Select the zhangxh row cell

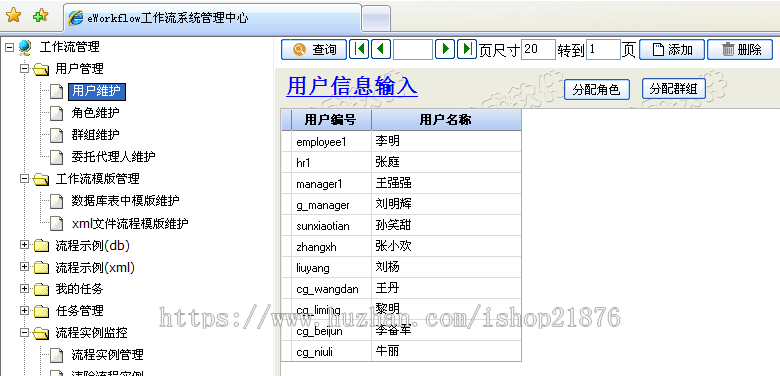pos(331,247)
